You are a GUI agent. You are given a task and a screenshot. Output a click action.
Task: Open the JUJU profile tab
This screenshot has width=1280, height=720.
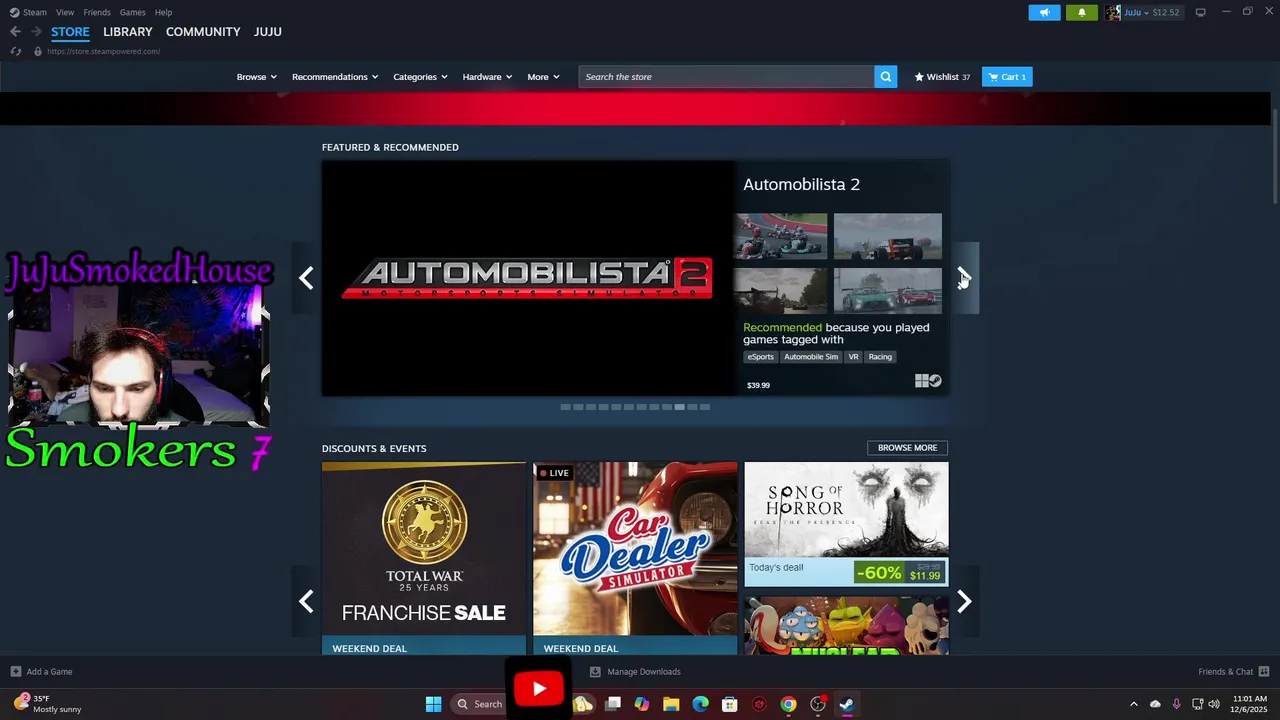(x=267, y=32)
